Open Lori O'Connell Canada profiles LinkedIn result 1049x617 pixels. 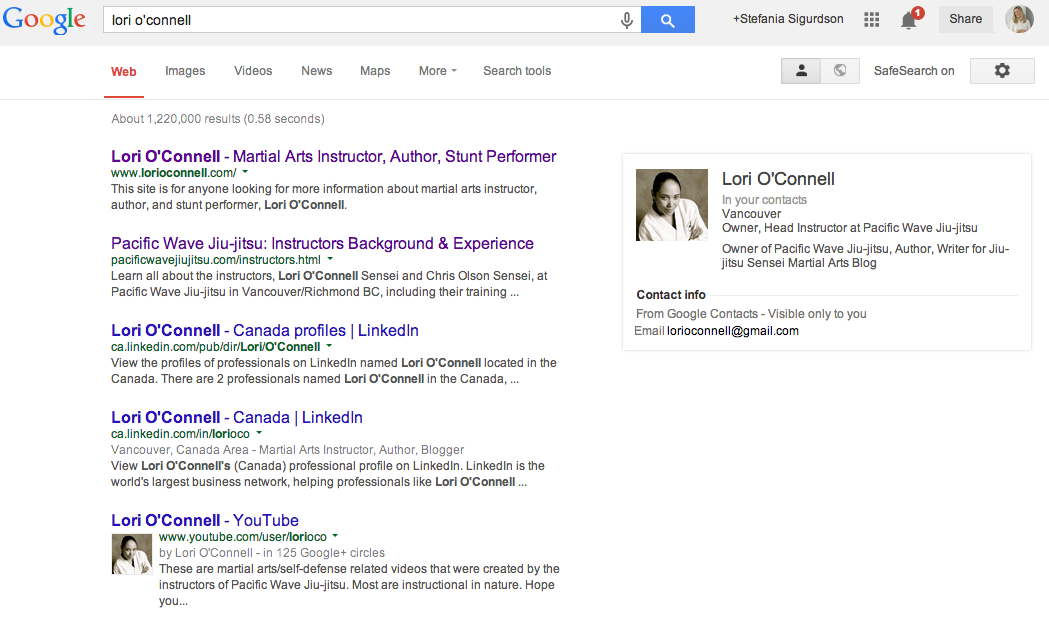(x=265, y=331)
